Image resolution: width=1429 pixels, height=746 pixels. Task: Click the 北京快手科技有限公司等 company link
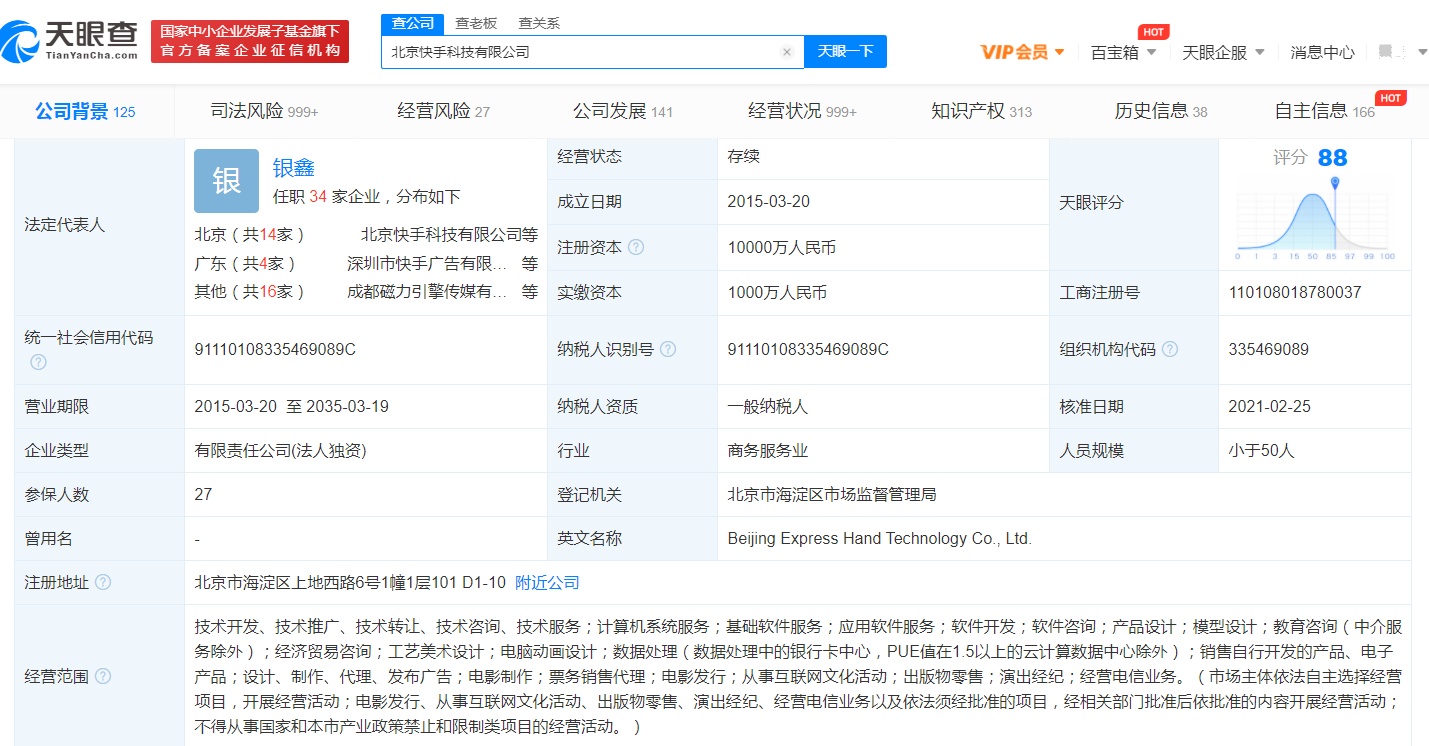click(449, 235)
